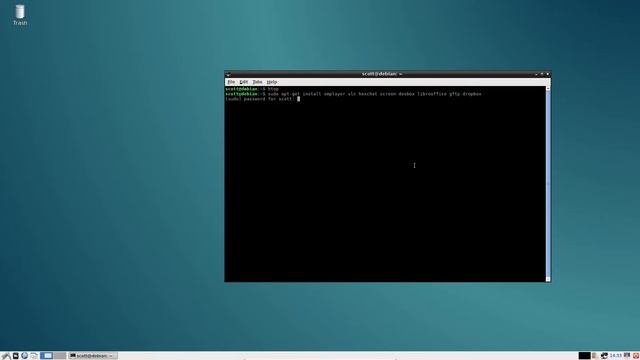
Task: Open the File menu in the terminal
Action: click(x=231, y=82)
